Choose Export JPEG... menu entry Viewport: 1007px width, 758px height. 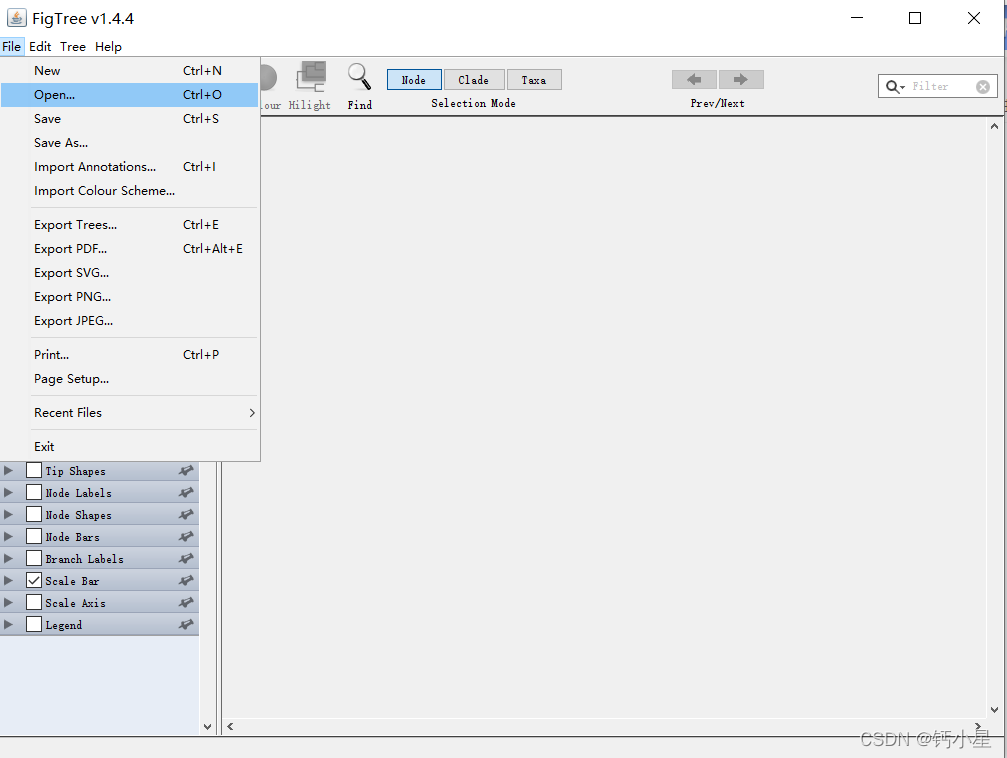[130, 321]
